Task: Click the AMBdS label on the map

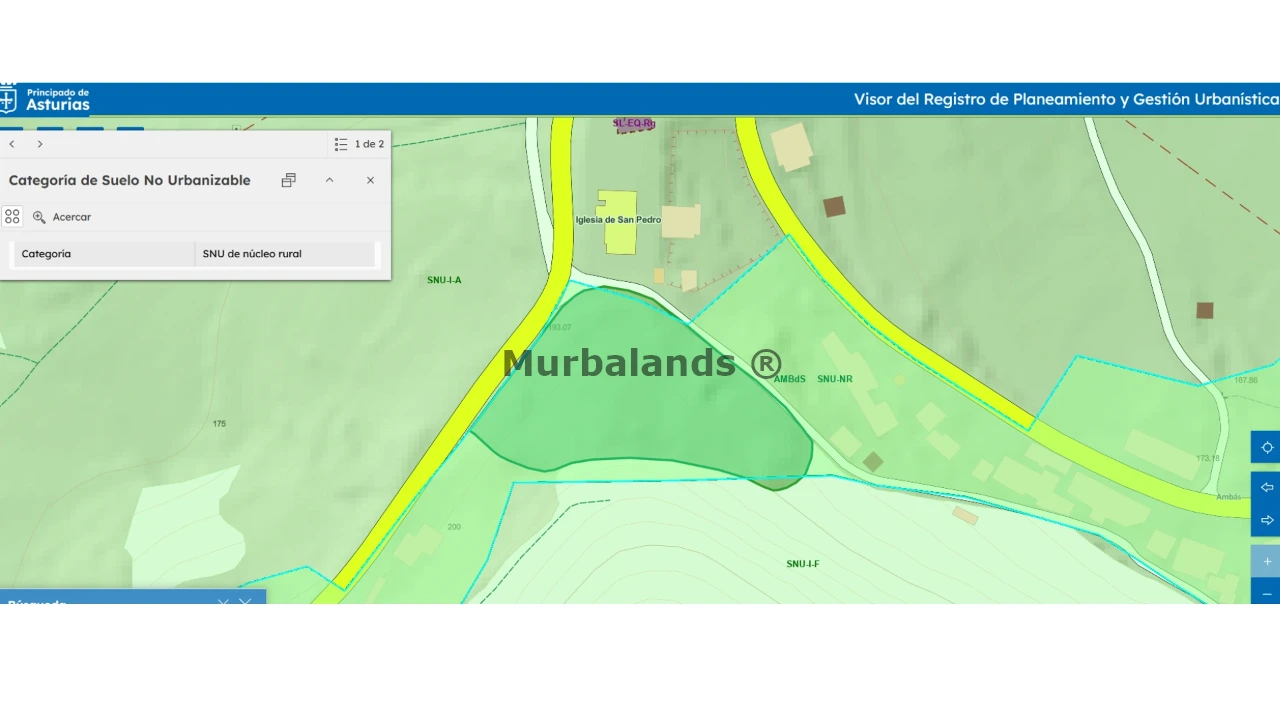Action: click(x=790, y=379)
